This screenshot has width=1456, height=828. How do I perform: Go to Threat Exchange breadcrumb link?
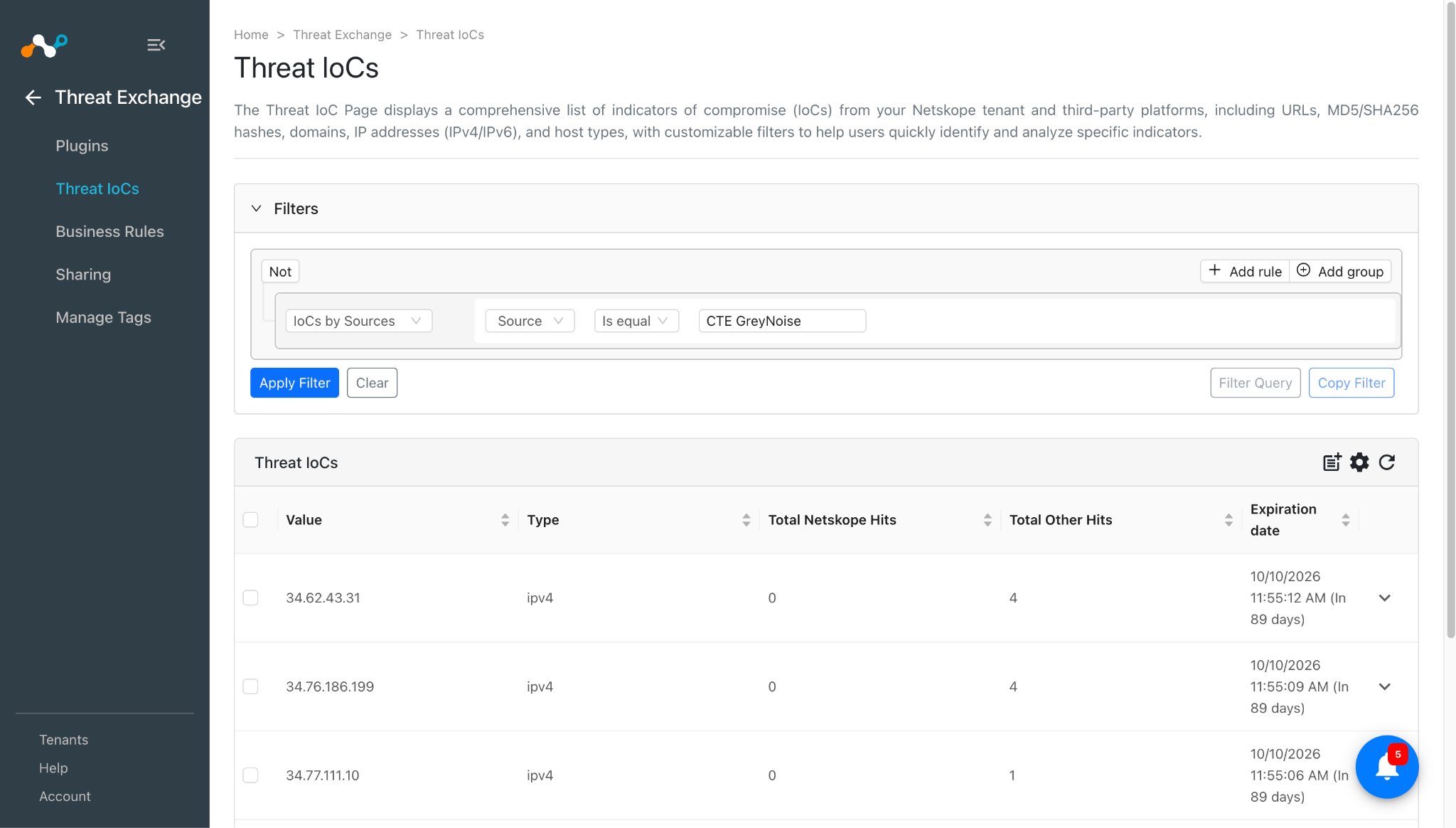[342, 35]
